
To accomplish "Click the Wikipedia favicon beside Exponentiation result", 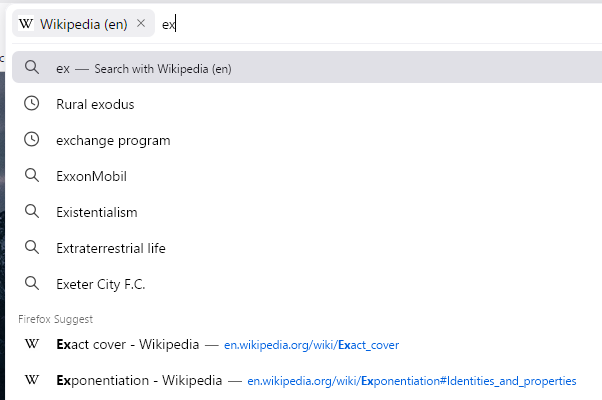I will click(32, 381).
